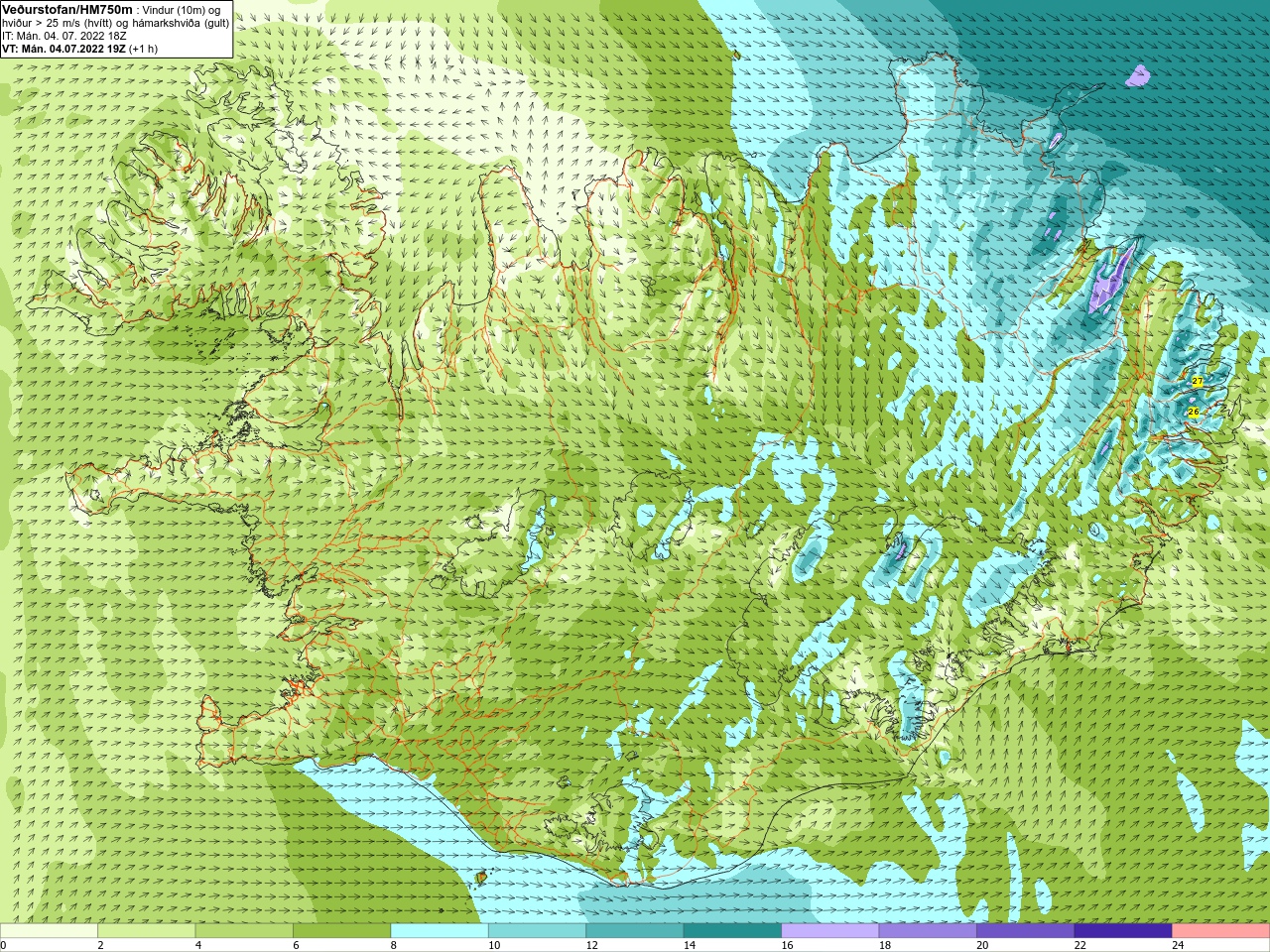Select the 2–4 m/s light green swatch
1270x952 pixels.
pyautogui.click(x=146, y=931)
